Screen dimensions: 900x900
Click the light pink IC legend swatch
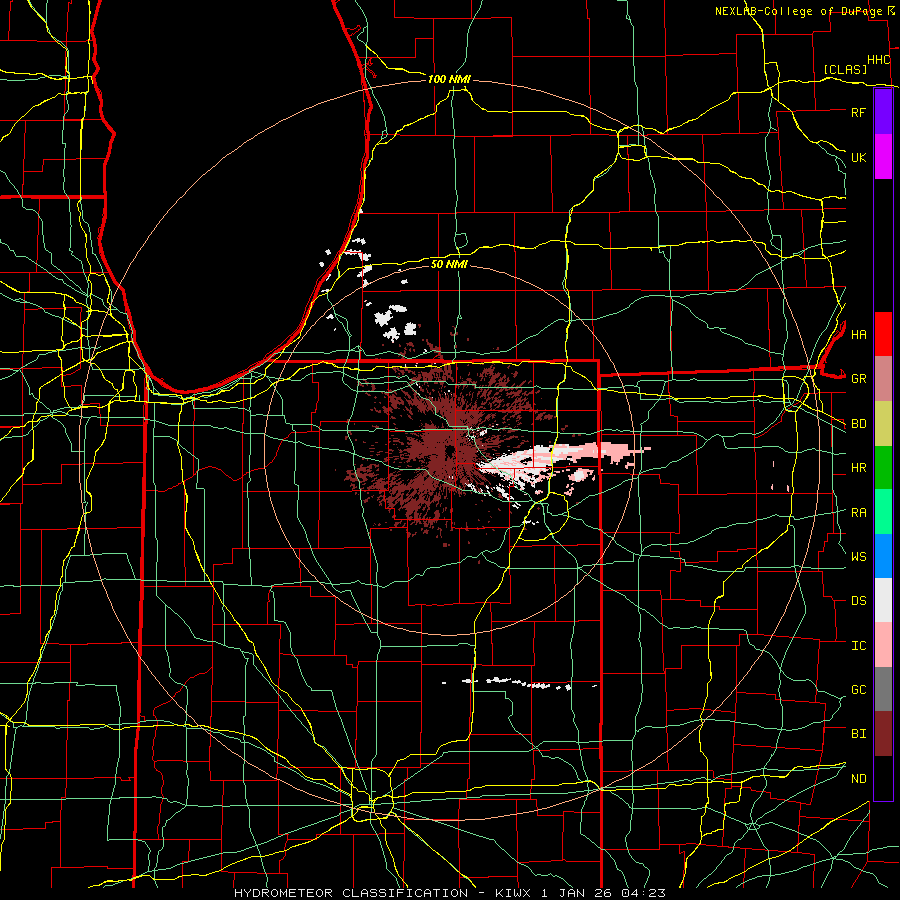pyautogui.click(x=883, y=645)
